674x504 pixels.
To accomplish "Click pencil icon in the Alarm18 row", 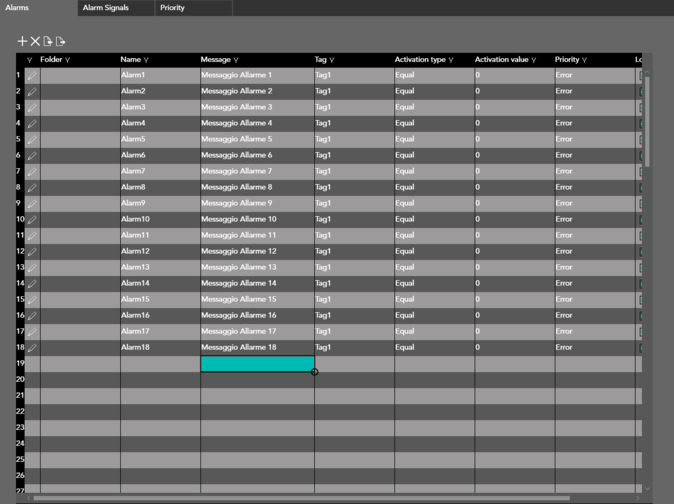I will 32,348.
